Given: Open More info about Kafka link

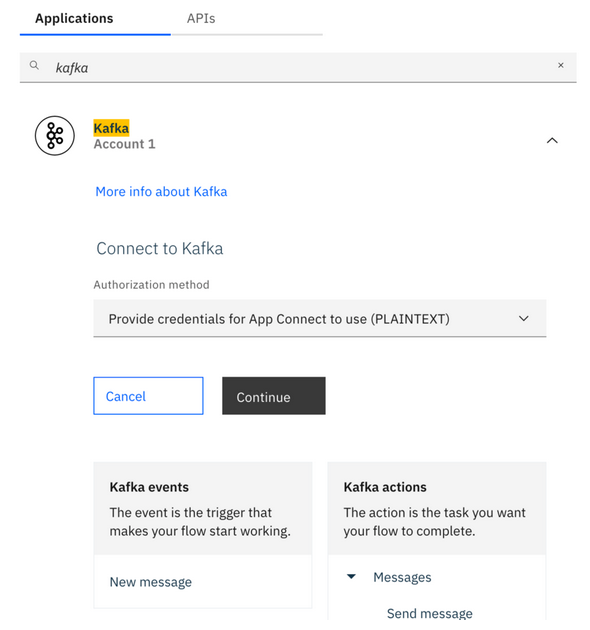Looking at the screenshot, I should click(x=161, y=192).
